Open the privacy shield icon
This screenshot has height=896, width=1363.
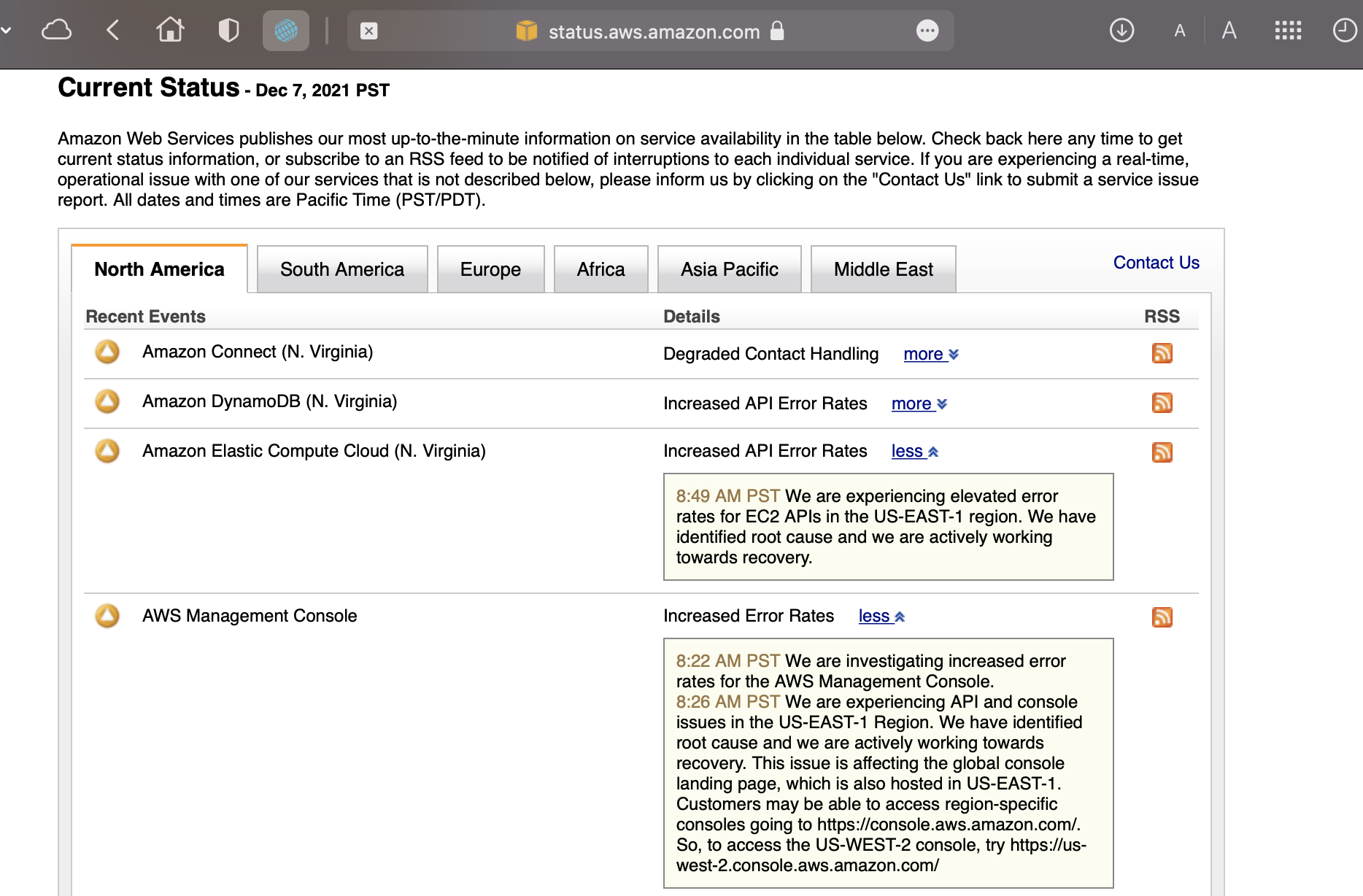click(x=228, y=31)
